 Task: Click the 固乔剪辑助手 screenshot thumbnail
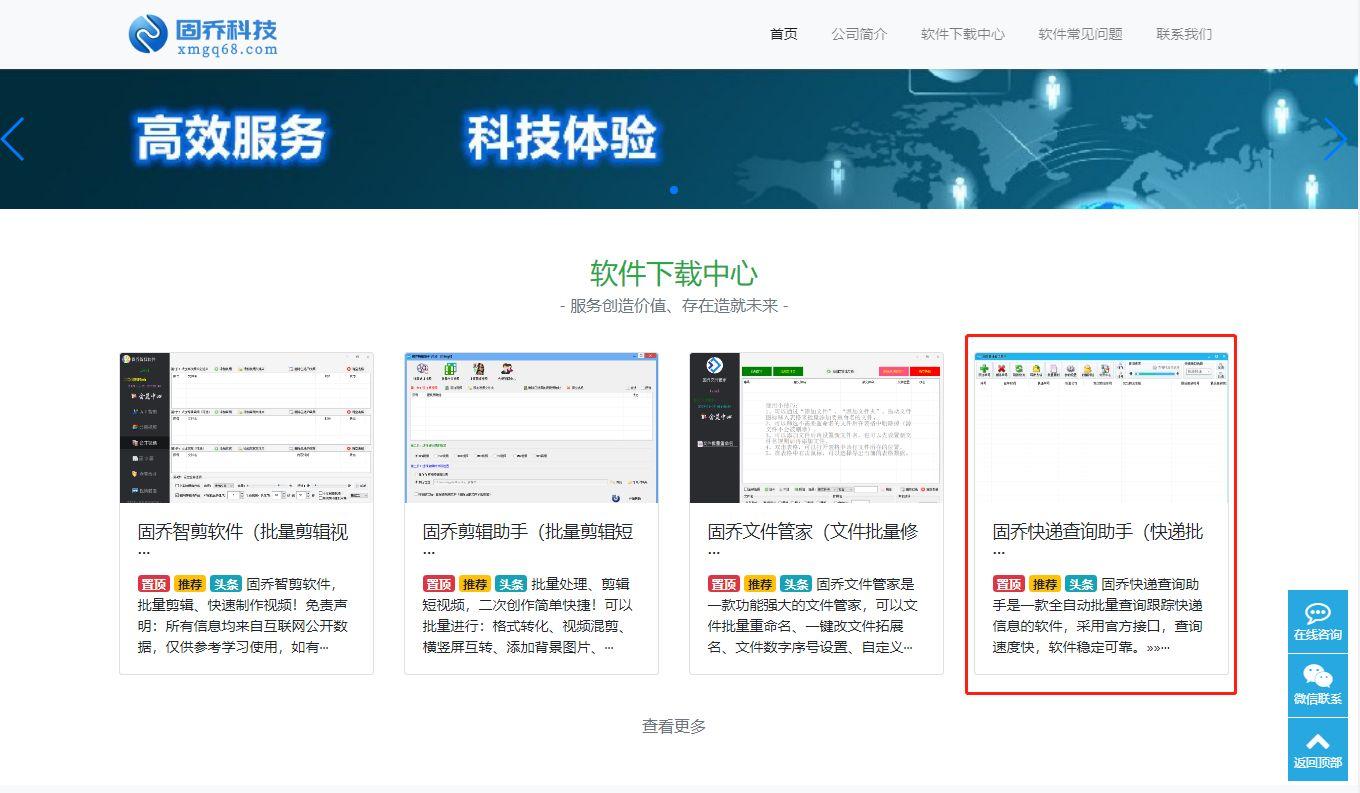tap(532, 426)
